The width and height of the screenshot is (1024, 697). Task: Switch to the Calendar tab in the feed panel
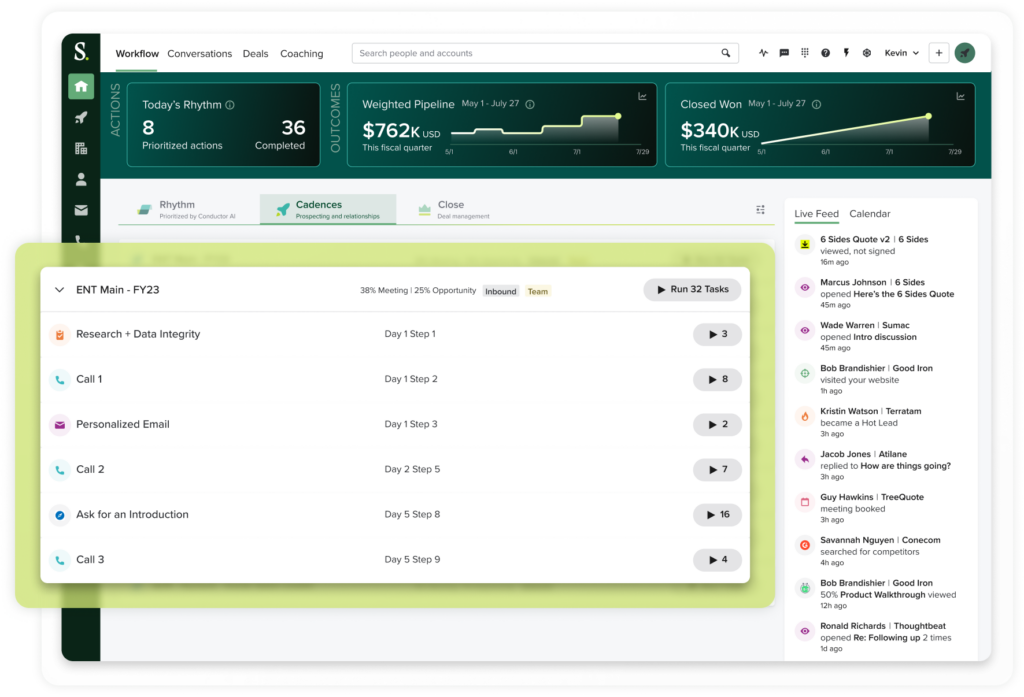(870, 214)
